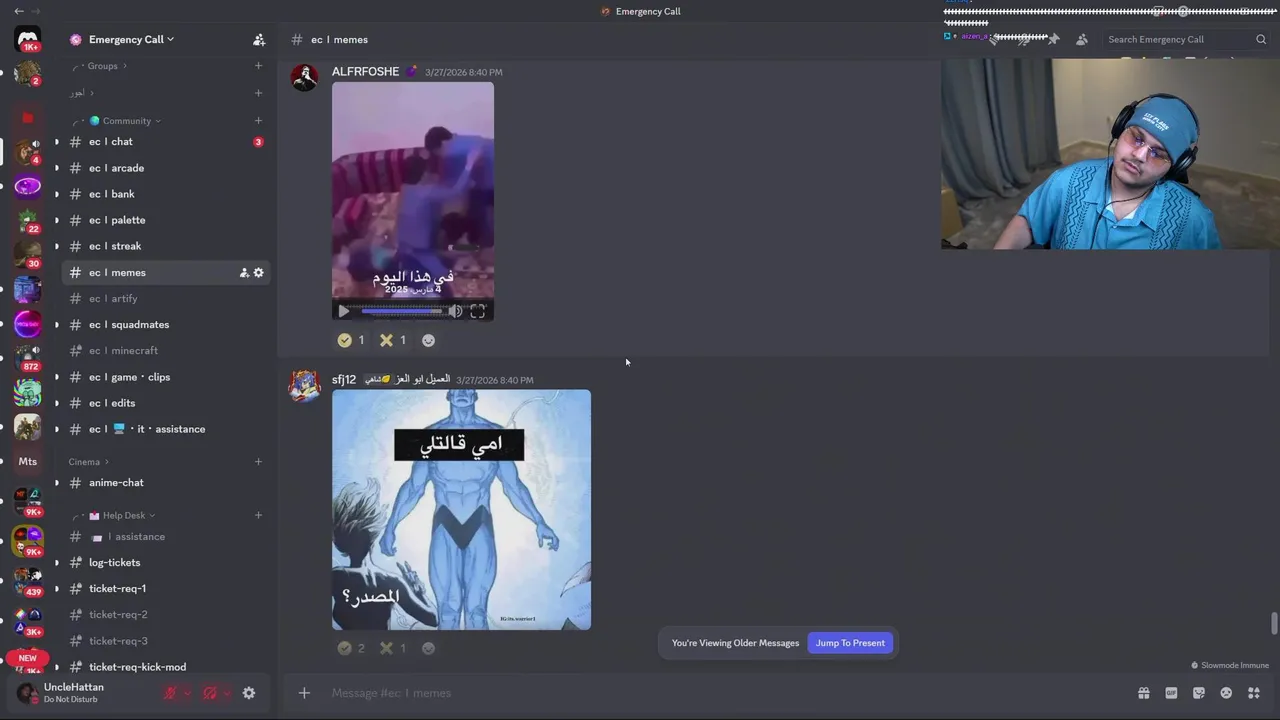Viewport: 1280px width, 720px height.
Task: Open sfj12 meme image
Action: 461,510
